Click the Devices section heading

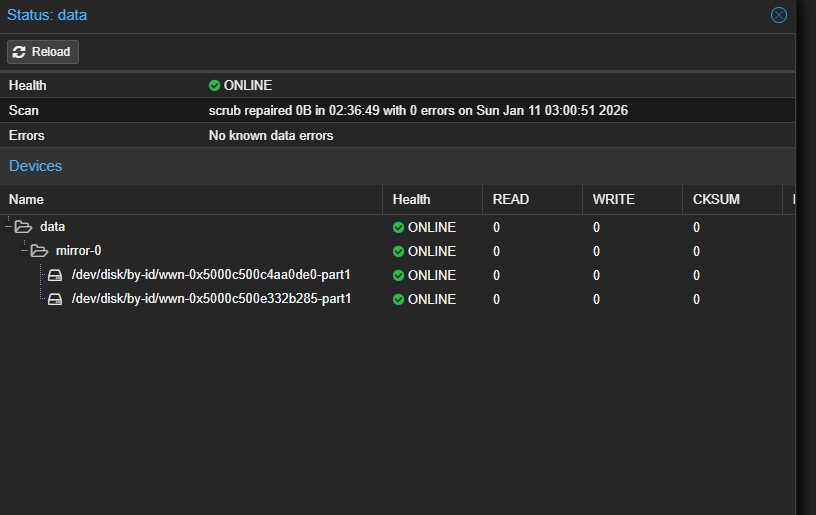coord(35,166)
